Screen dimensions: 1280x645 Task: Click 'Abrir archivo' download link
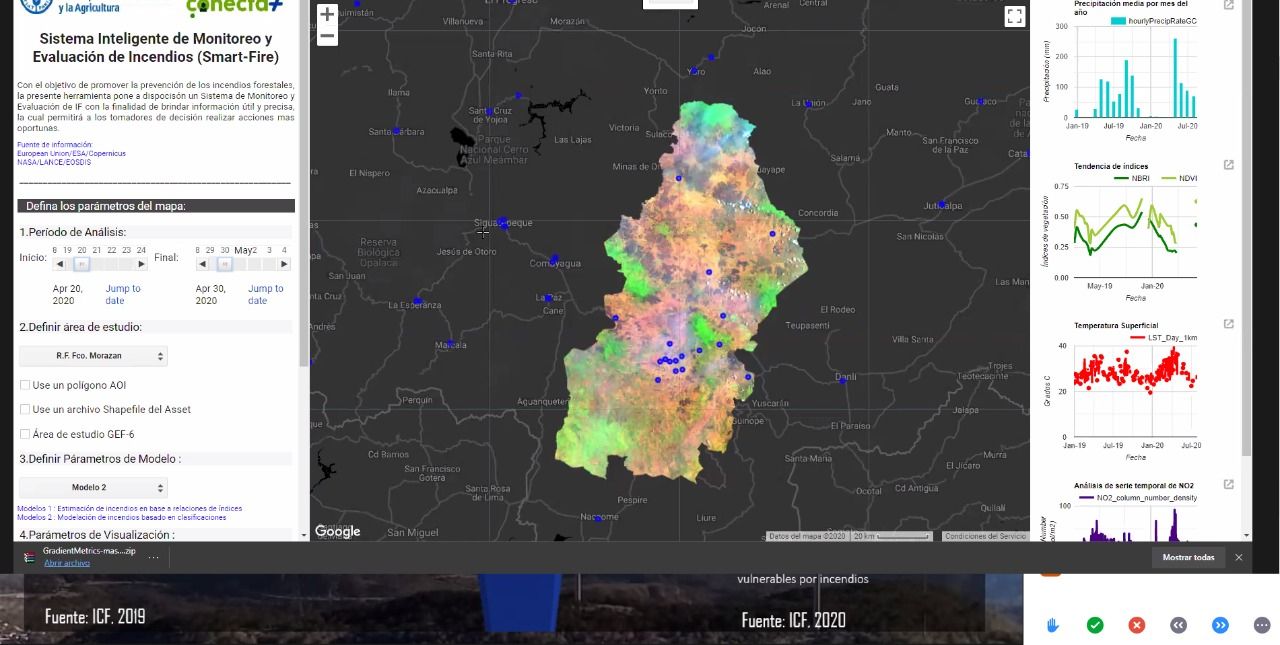(66, 563)
